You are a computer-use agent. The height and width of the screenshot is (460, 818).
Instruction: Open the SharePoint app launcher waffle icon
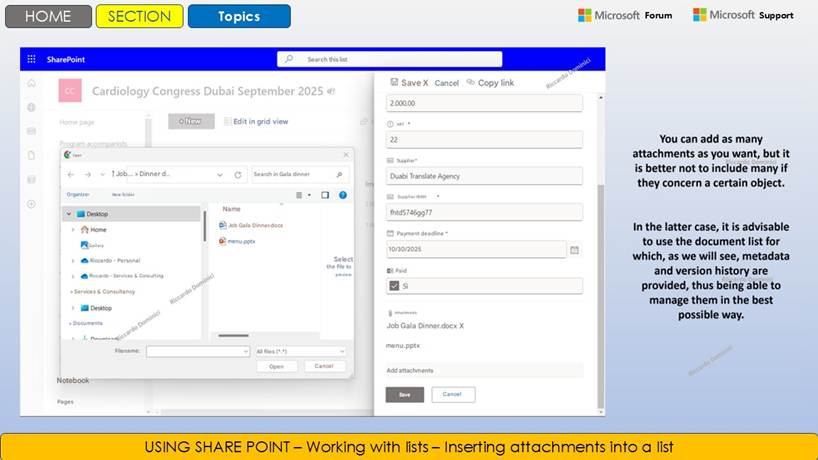click(x=32, y=59)
